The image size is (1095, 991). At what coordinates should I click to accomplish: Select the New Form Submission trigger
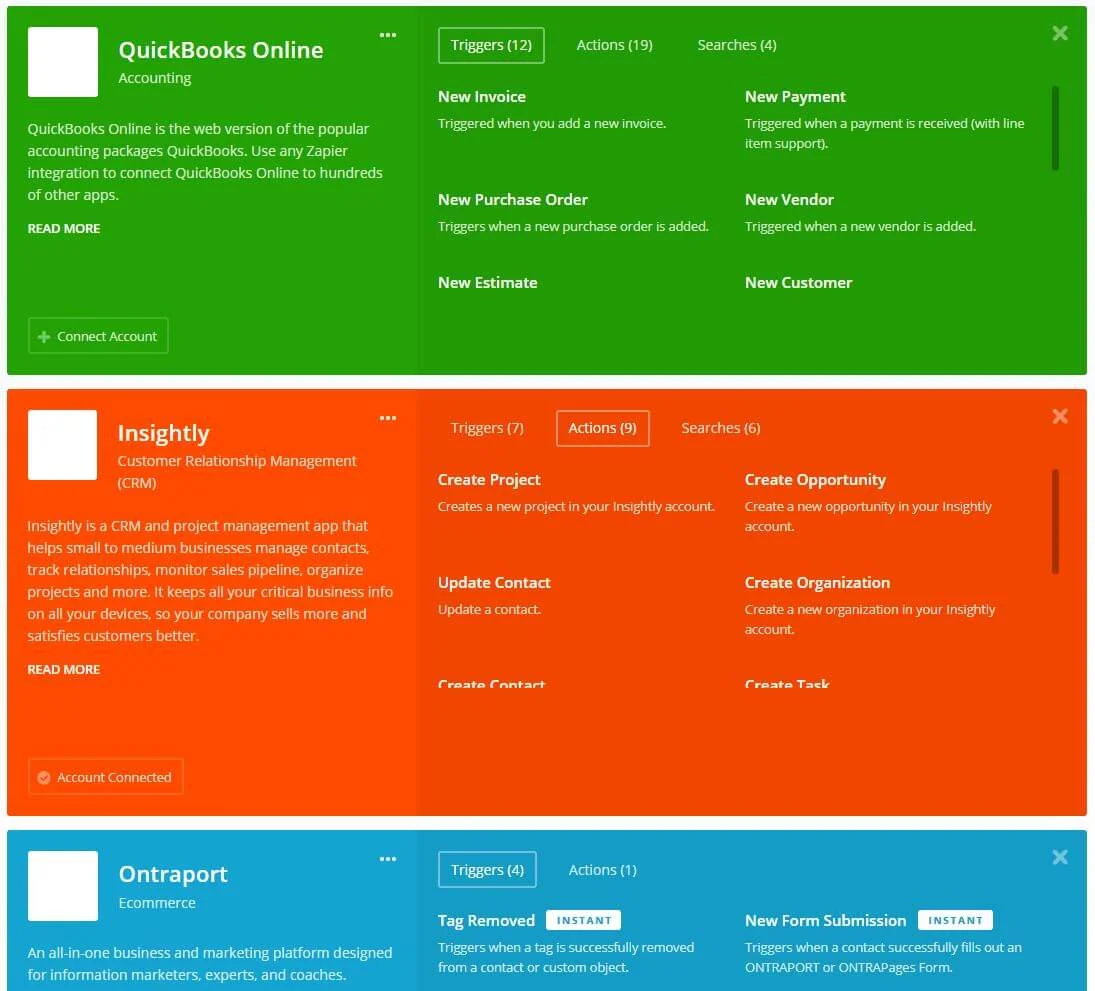point(825,921)
